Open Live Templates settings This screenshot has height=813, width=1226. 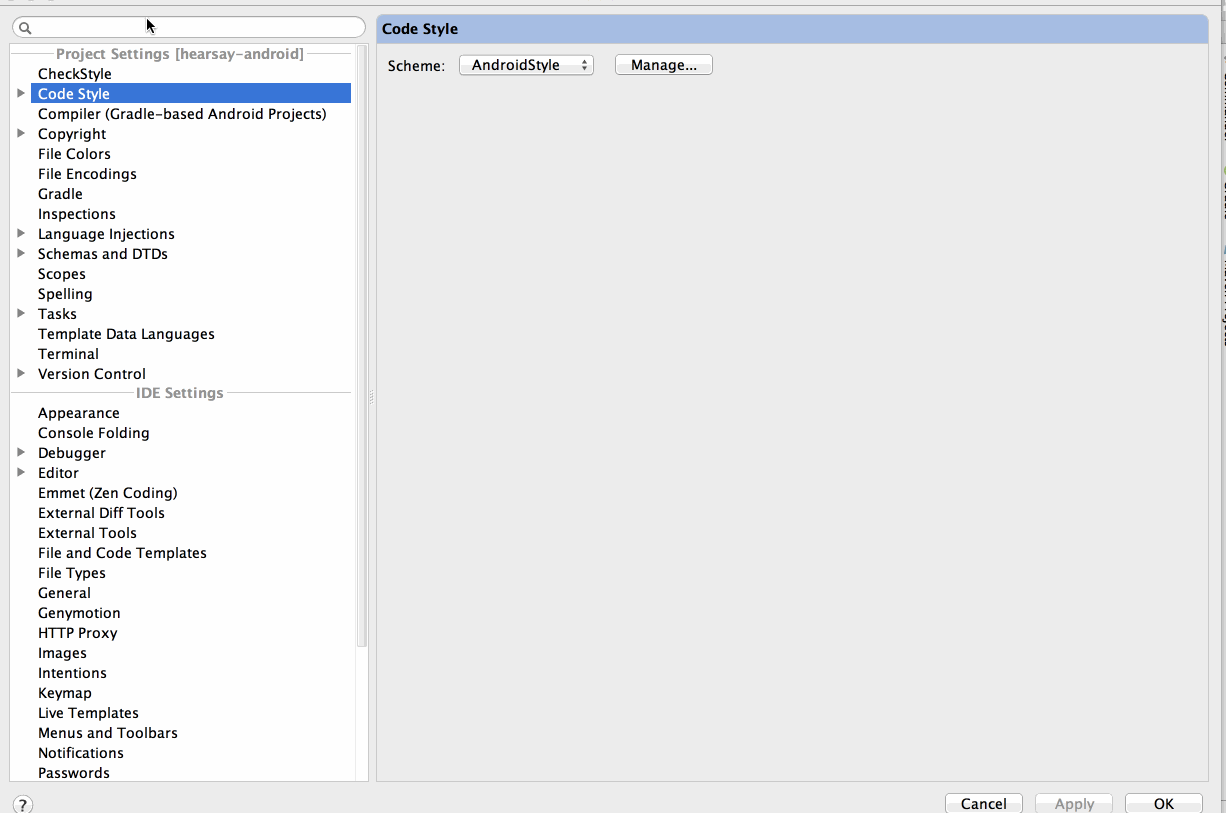pyautogui.click(x=88, y=713)
